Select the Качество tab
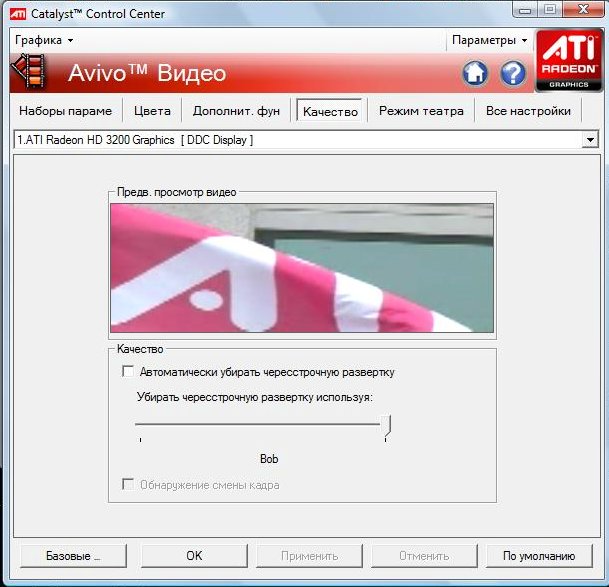Image resolution: width=609 pixels, height=587 pixels. tap(330, 111)
